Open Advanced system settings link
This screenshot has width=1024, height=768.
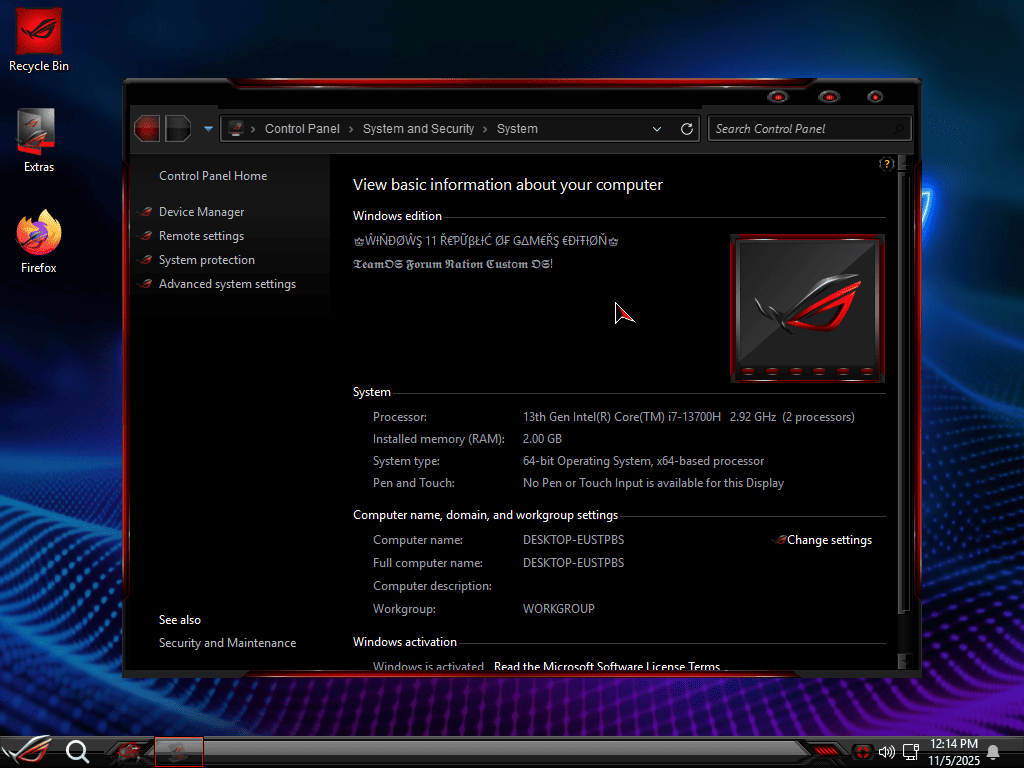pyautogui.click(x=227, y=284)
